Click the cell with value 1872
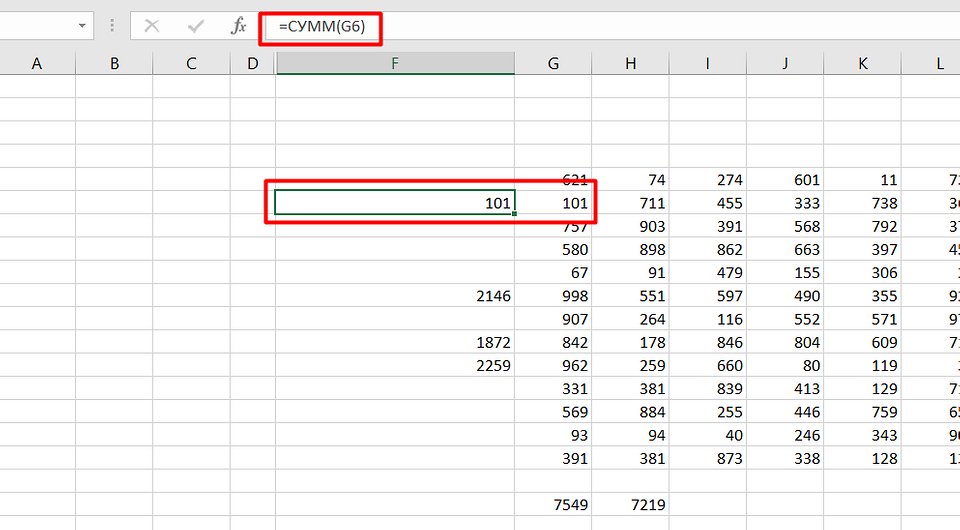 click(x=395, y=342)
